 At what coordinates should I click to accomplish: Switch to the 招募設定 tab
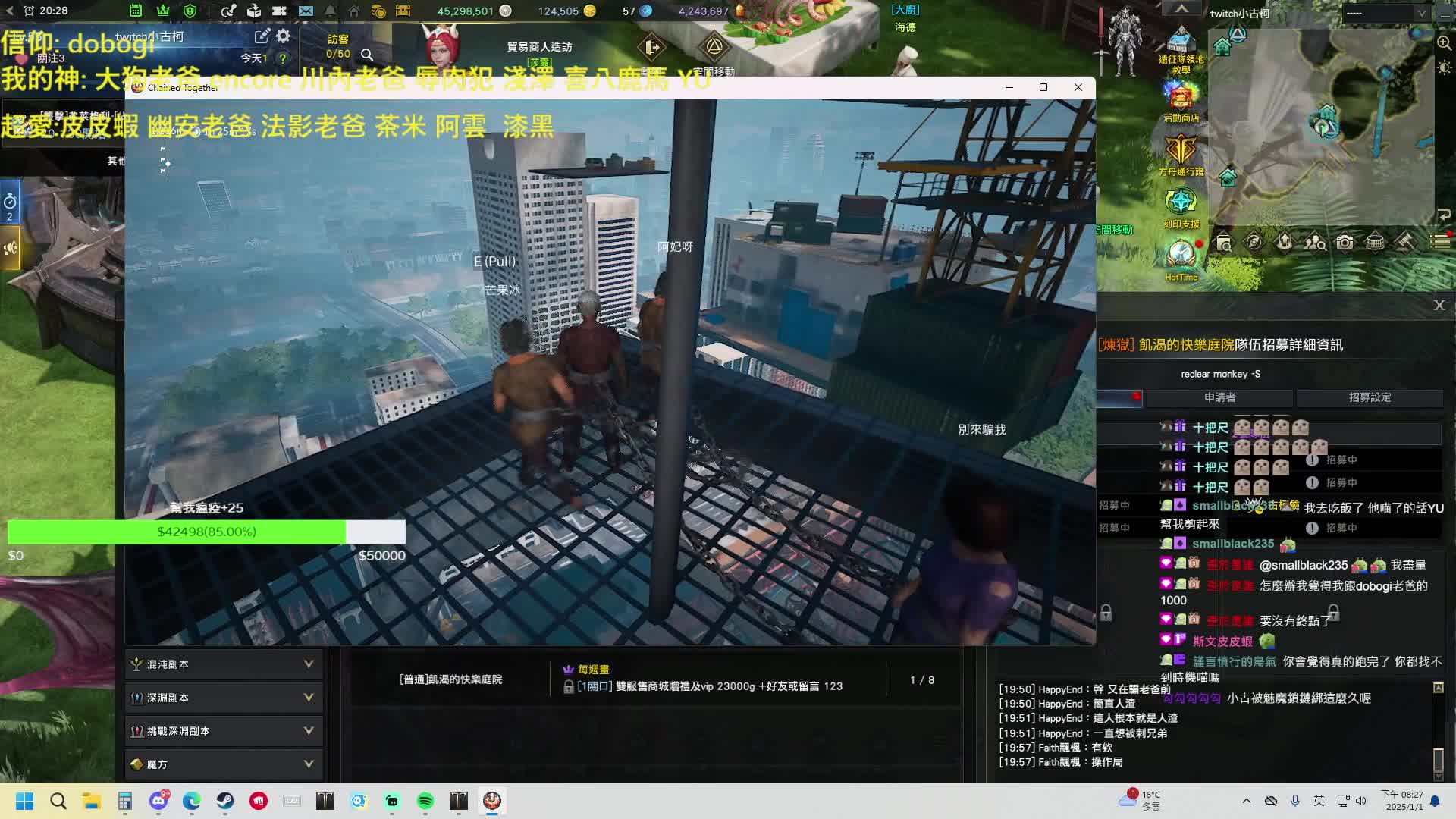pos(1370,397)
